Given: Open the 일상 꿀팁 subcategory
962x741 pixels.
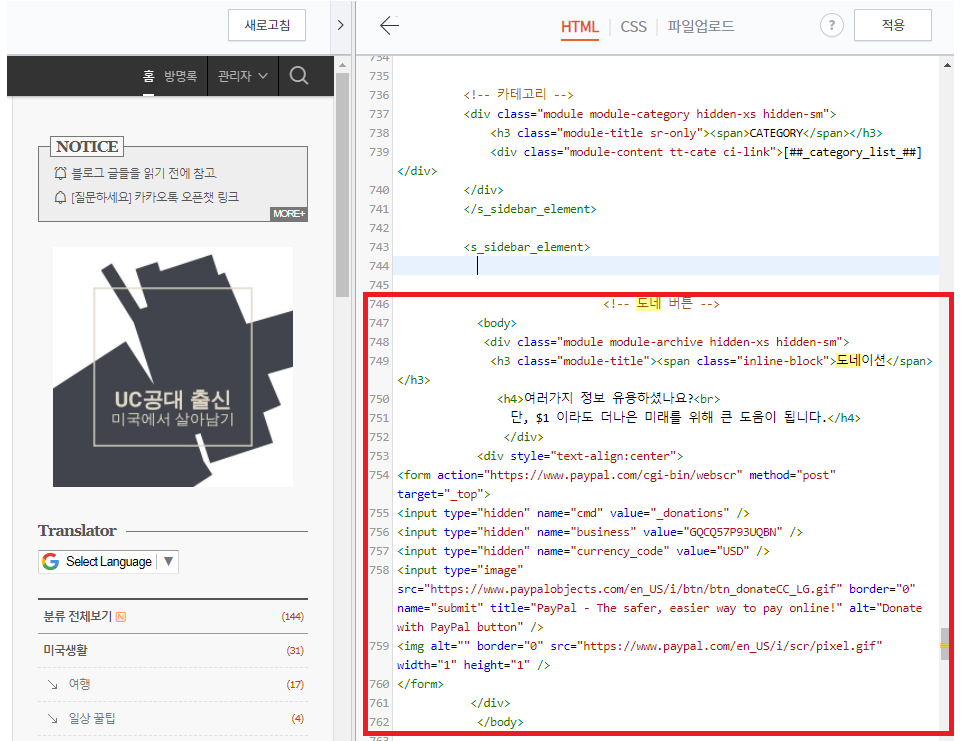Looking at the screenshot, I should click(91, 718).
